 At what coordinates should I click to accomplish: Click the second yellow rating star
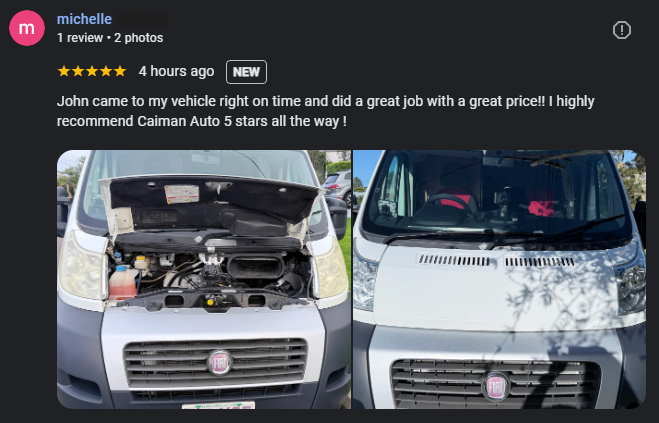click(78, 71)
